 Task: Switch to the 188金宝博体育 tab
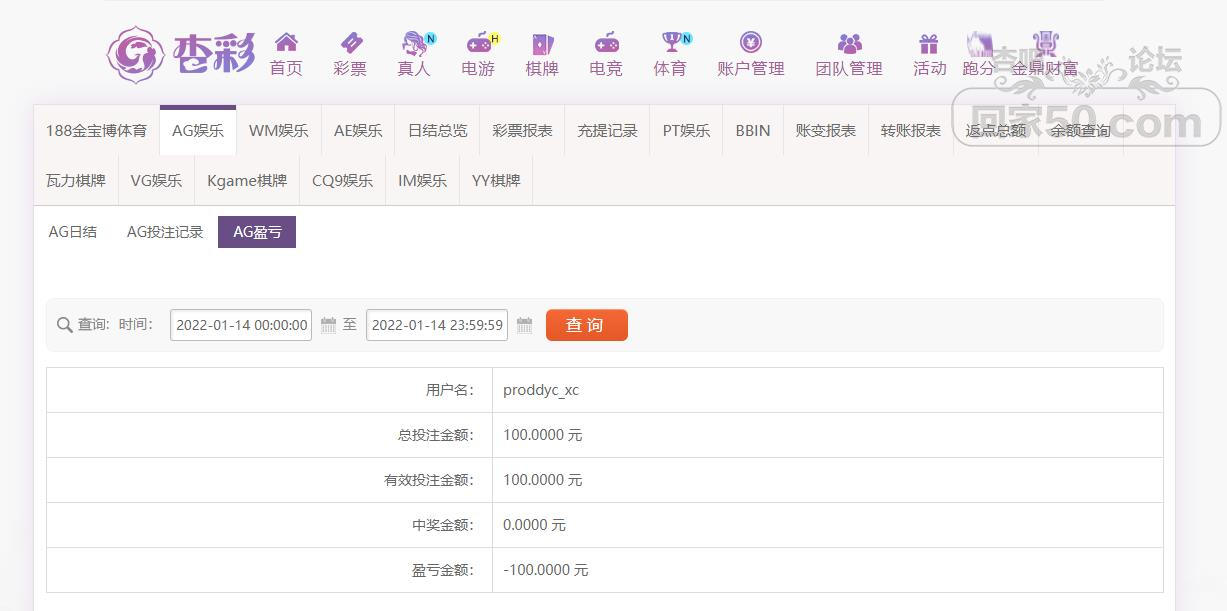[96, 130]
